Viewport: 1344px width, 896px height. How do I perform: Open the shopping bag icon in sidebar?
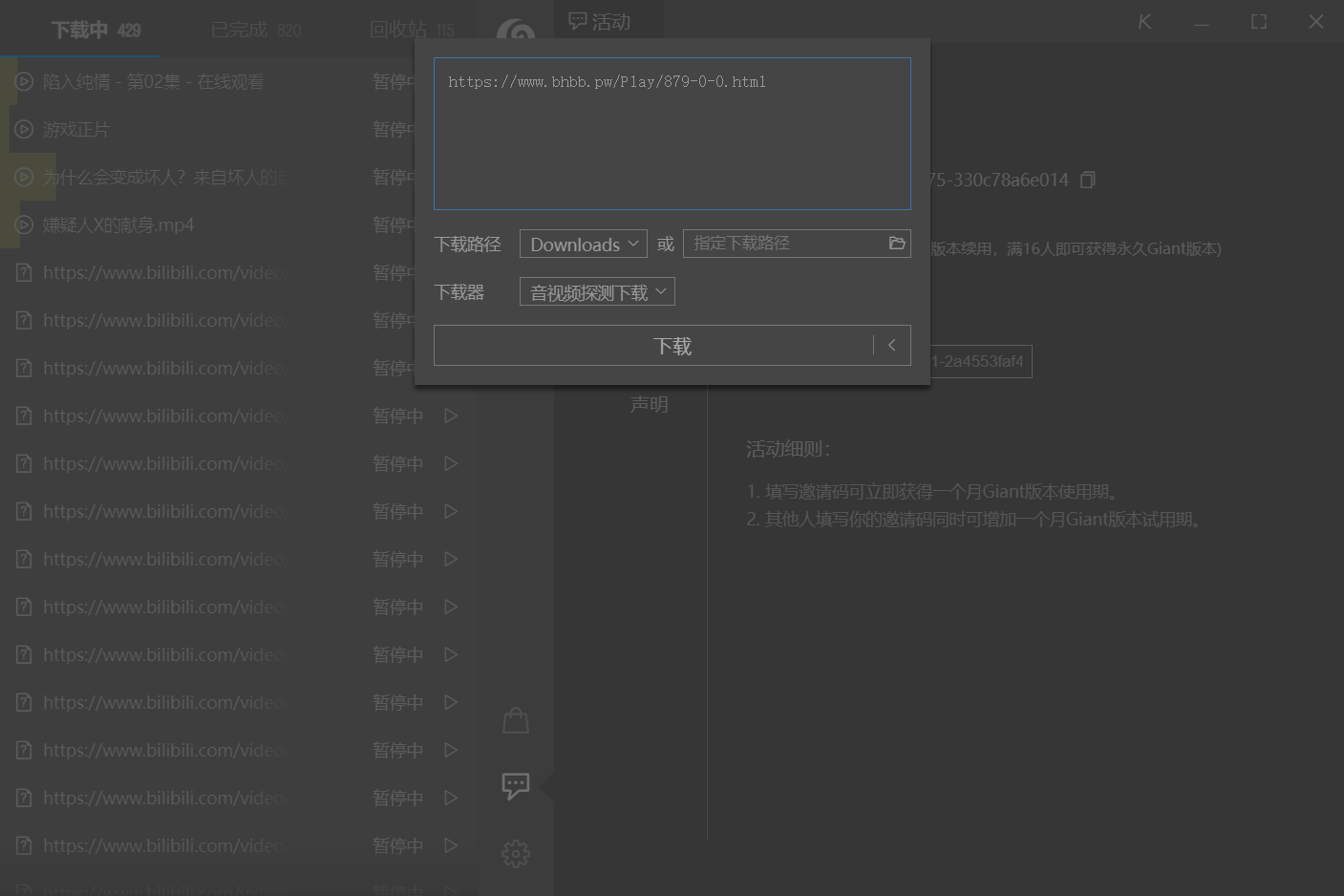pos(516,719)
